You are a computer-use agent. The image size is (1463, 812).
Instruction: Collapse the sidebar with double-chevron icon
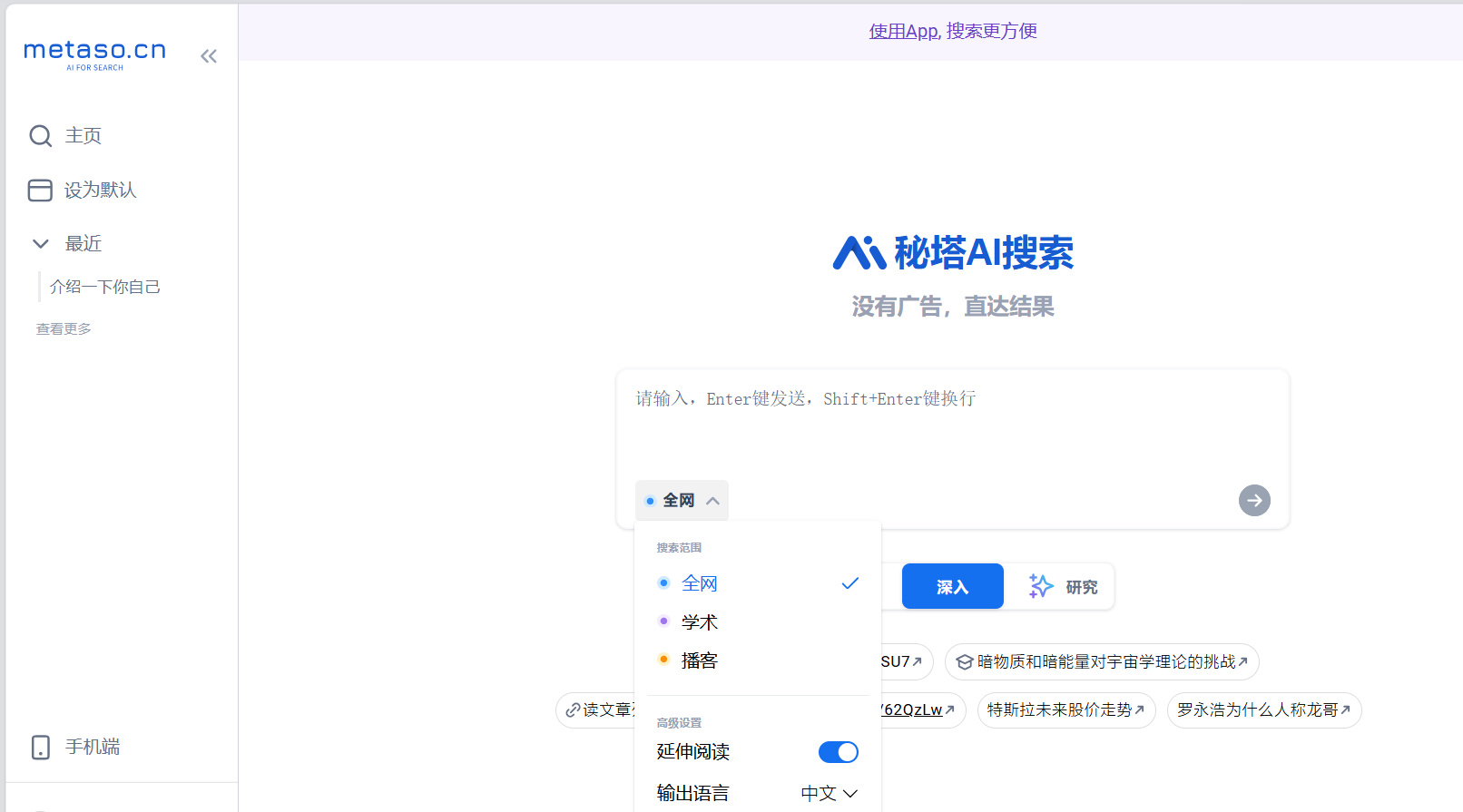(x=209, y=56)
